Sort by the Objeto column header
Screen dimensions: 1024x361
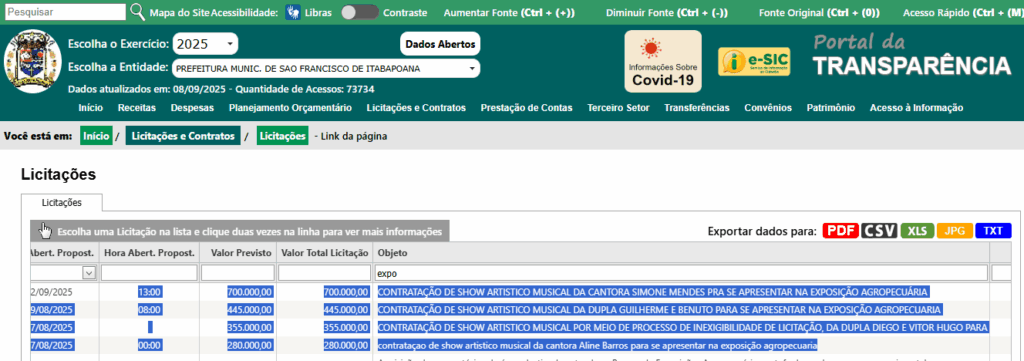681,253
